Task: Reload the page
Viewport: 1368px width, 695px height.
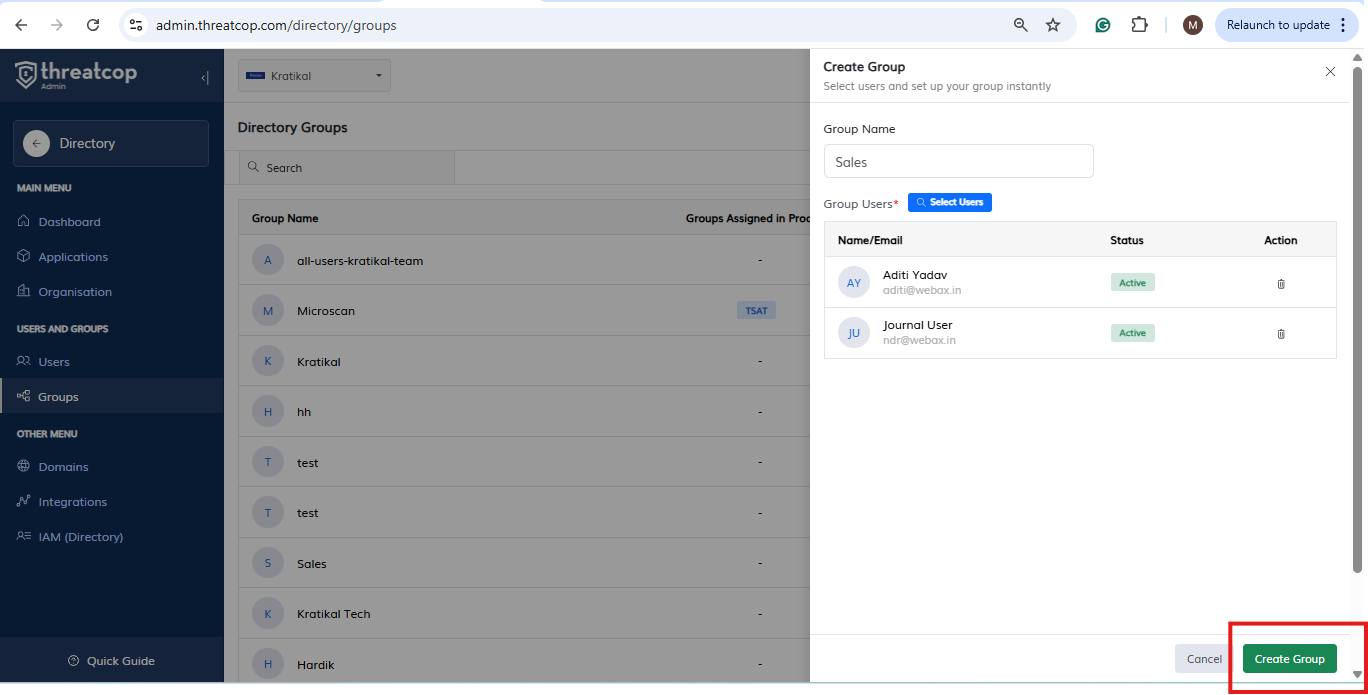Action: 93,25
